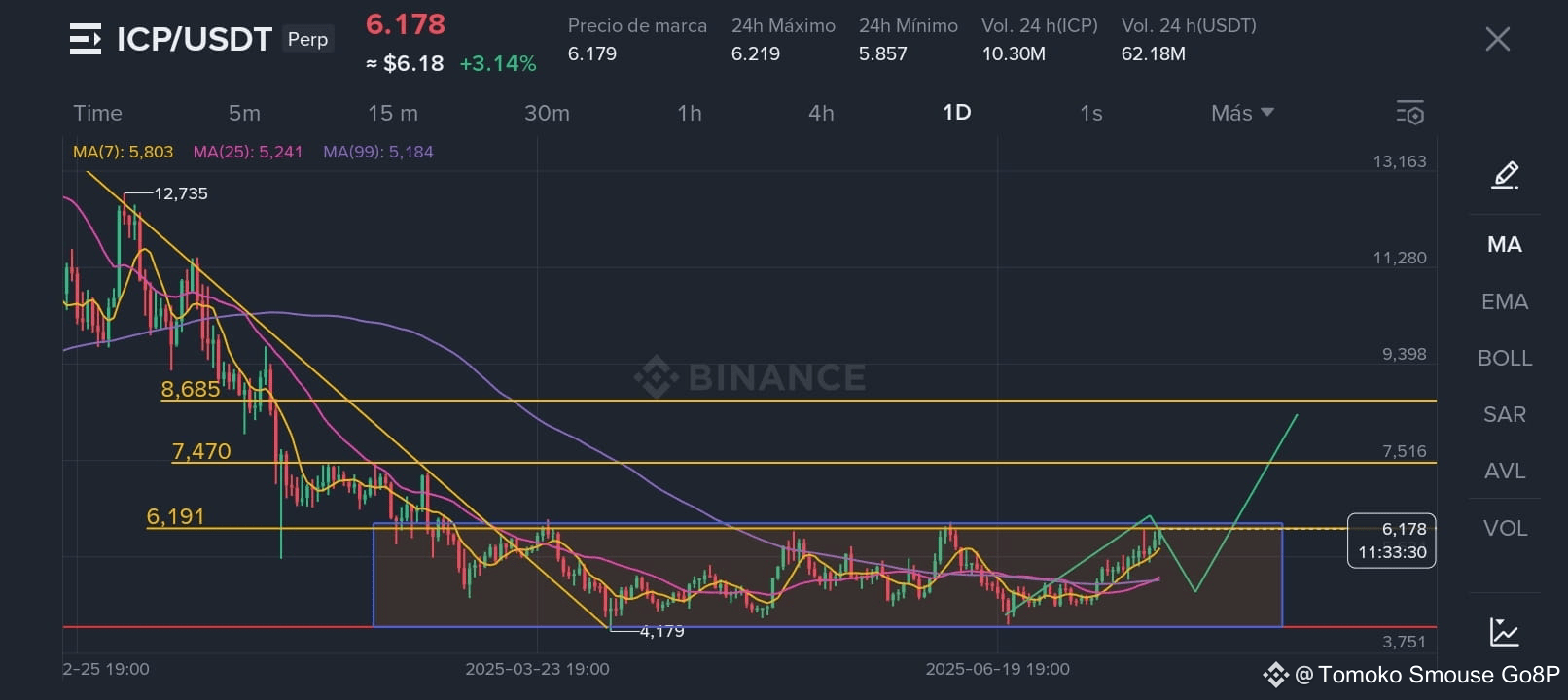Click the last price 6.178

tap(406, 24)
